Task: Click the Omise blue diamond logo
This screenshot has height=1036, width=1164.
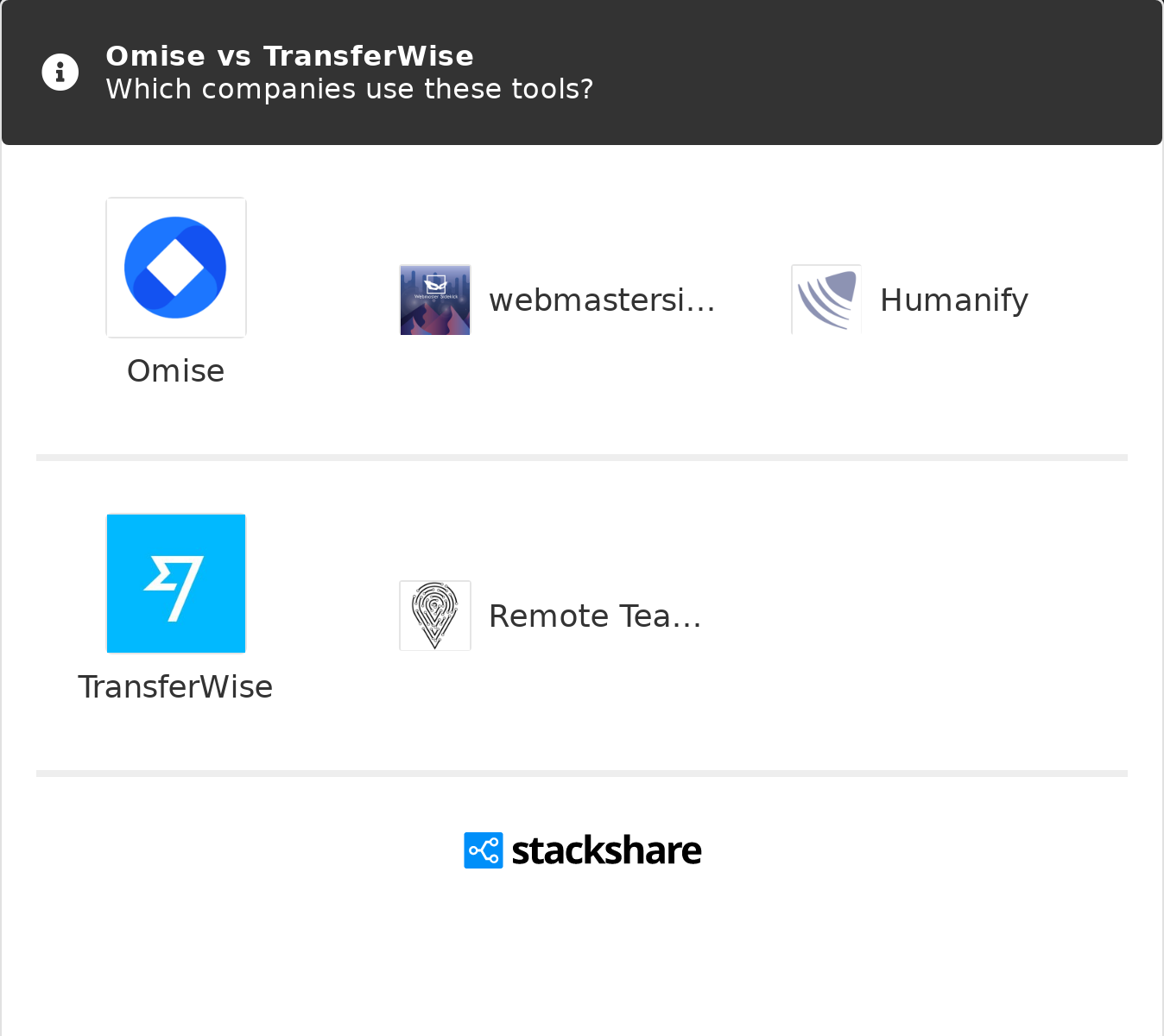Action: pyautogui.click(x=176, y=268)
